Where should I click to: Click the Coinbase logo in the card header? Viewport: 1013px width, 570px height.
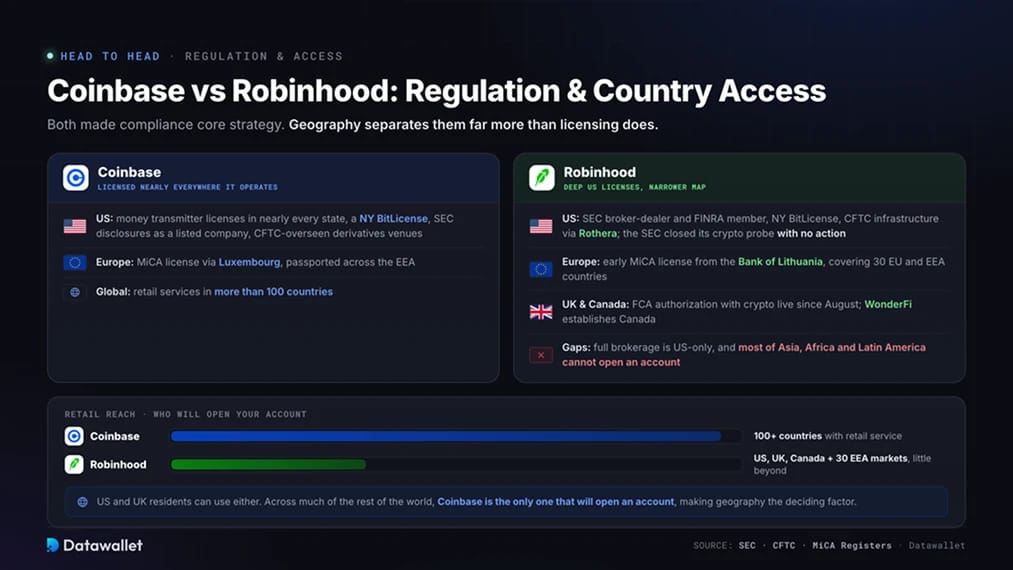76,178
